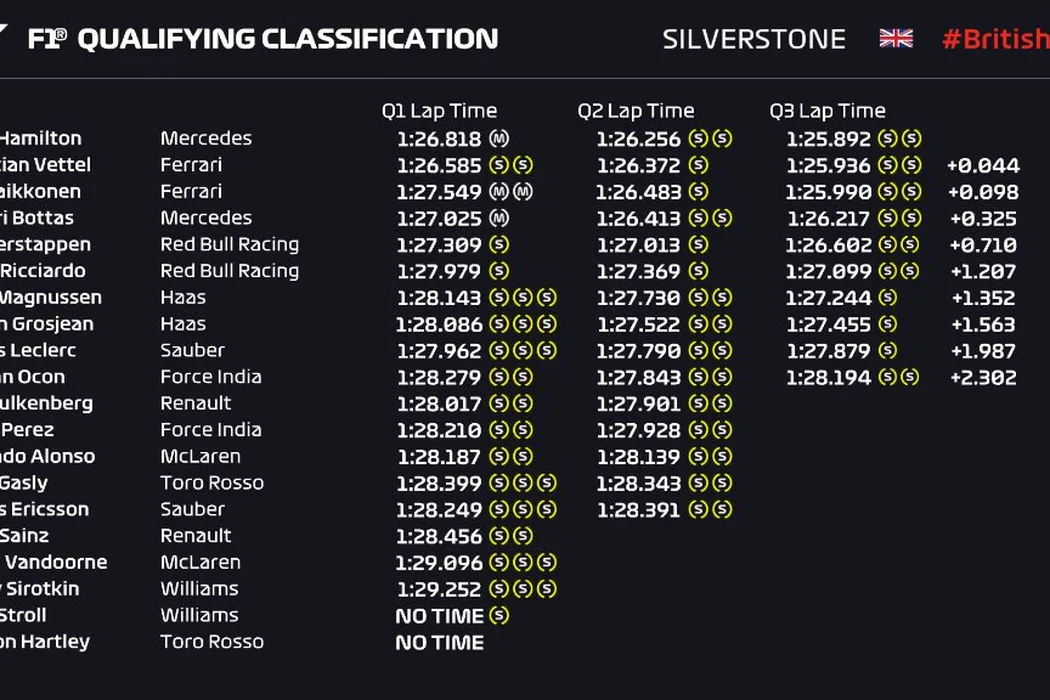Select the soft tyre icon next to Verstappen's Q1 time
1050x700 pixels.
(x=499, y=244)
